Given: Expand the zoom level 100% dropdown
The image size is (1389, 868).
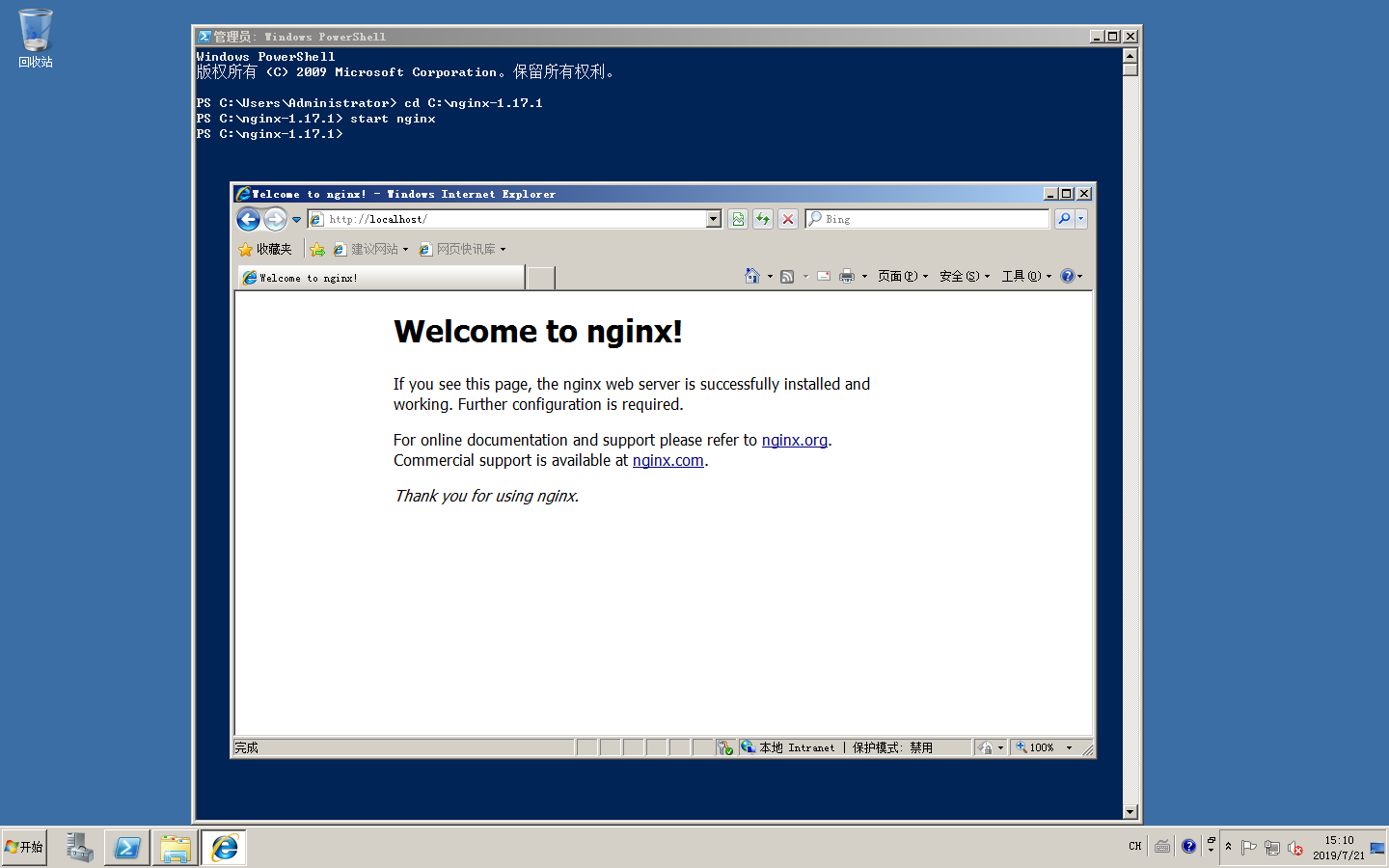Looking at the screenshot, I should tap(1069, 747).
